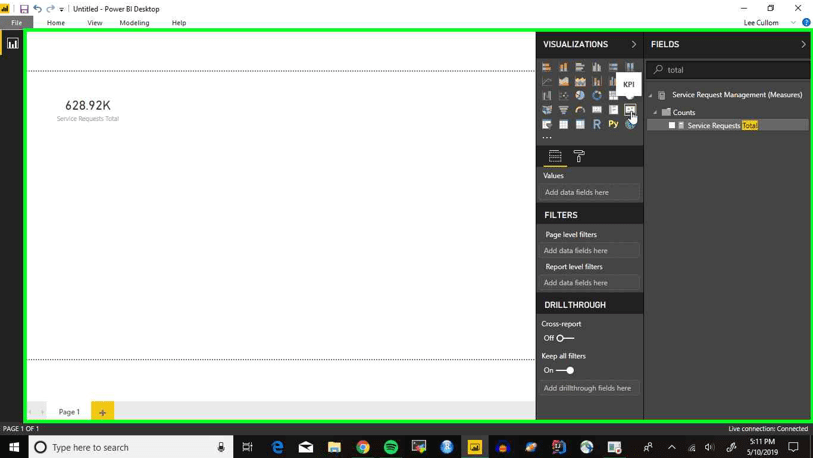Focus the Fields search box containing total
This screenshot has width=814, height=460.
728,70
